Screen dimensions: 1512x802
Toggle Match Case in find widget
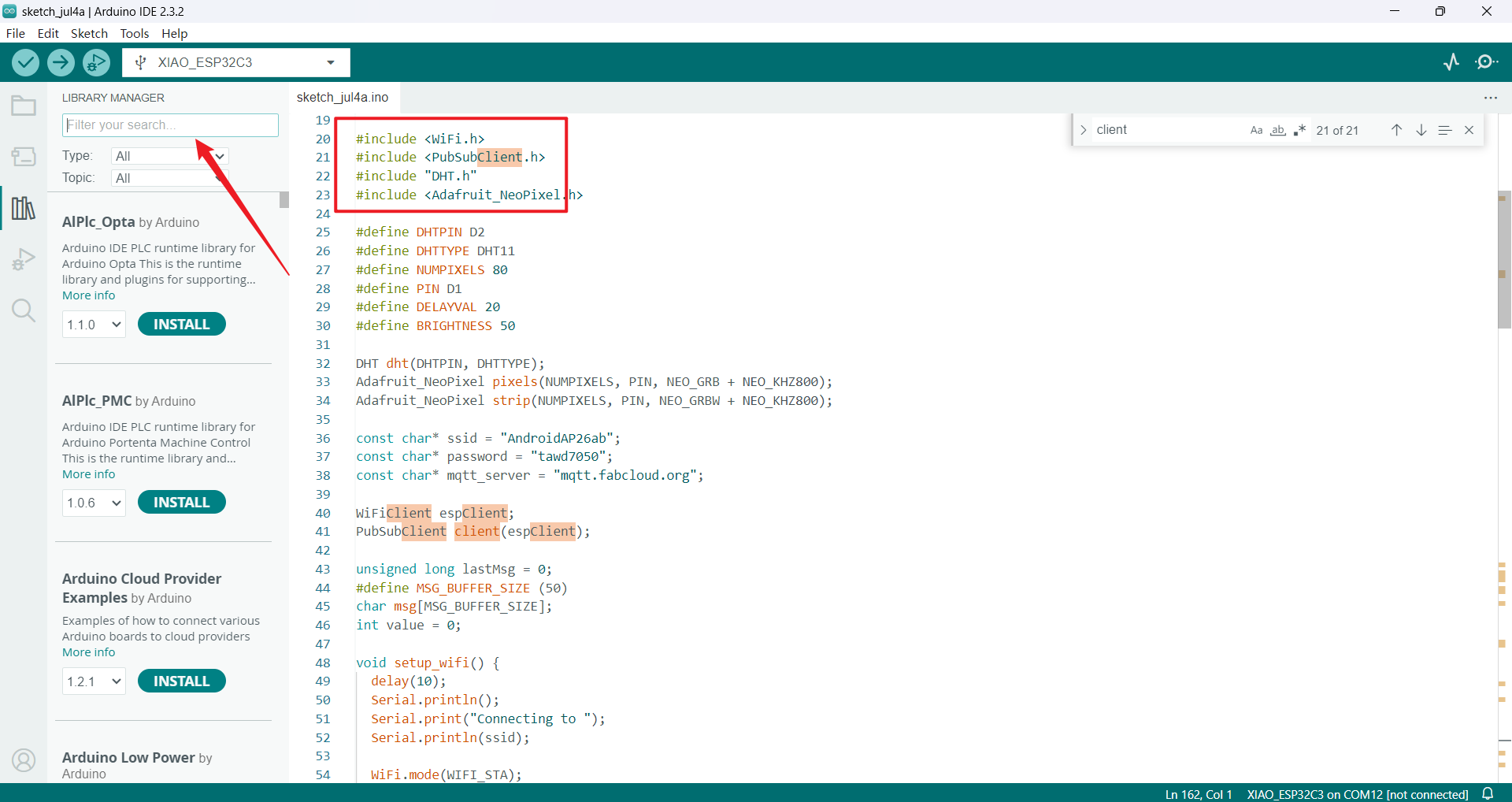[1257, 130]
